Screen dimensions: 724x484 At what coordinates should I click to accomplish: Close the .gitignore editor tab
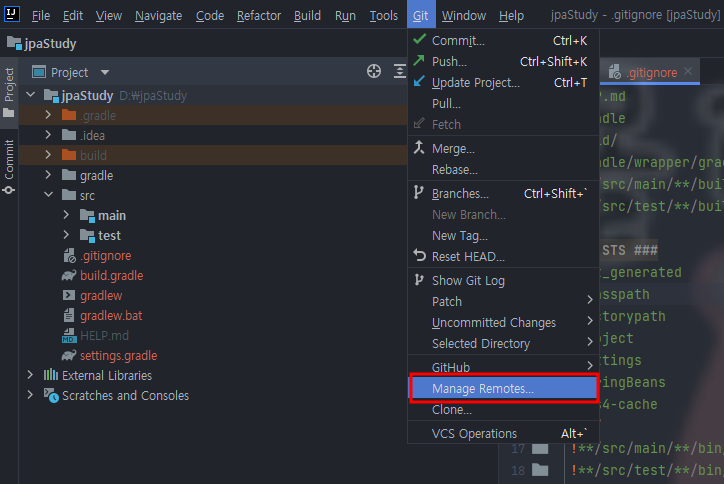coord(688,71)
